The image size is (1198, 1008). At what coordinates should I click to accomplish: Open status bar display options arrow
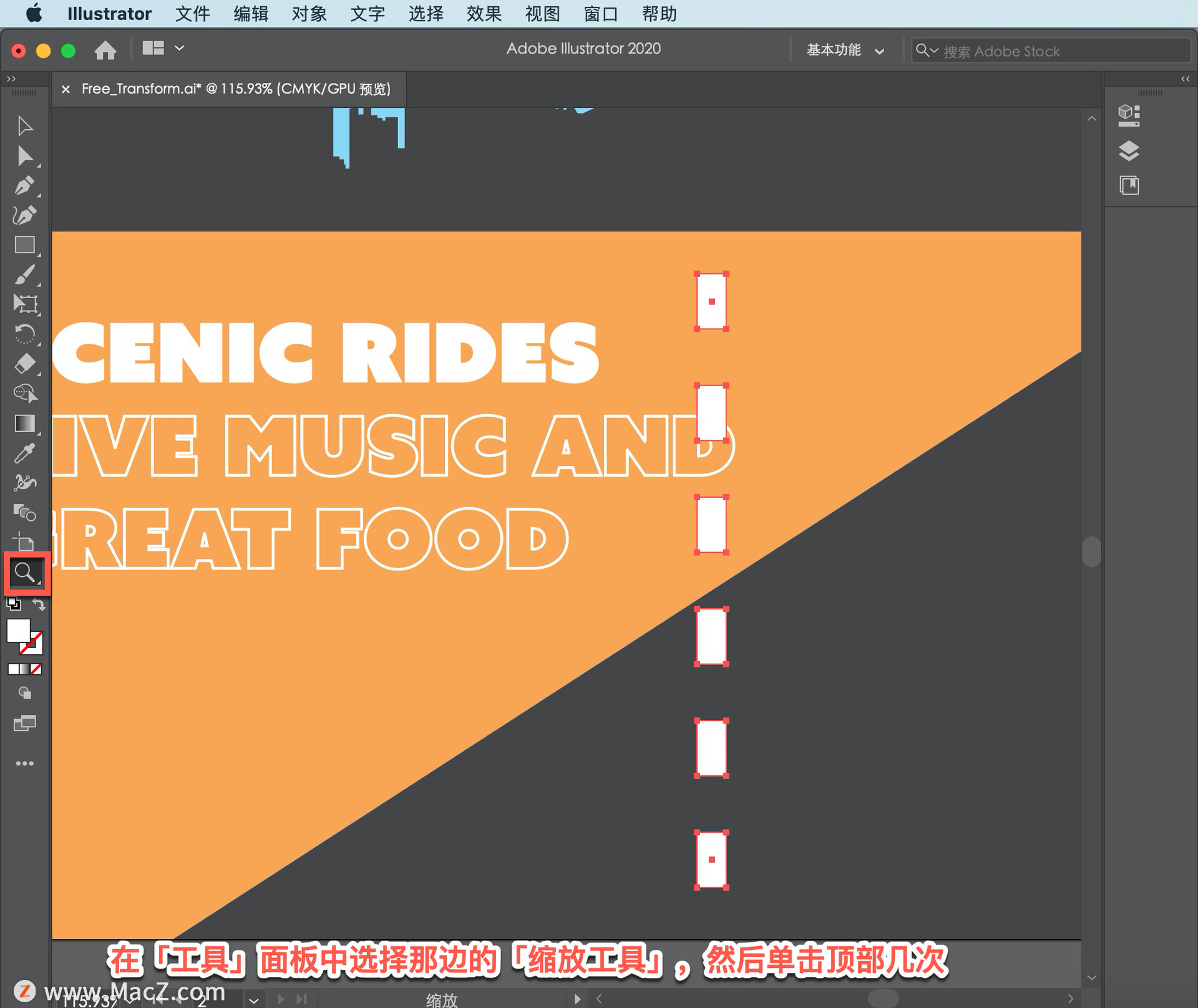[x=577, y=999]
